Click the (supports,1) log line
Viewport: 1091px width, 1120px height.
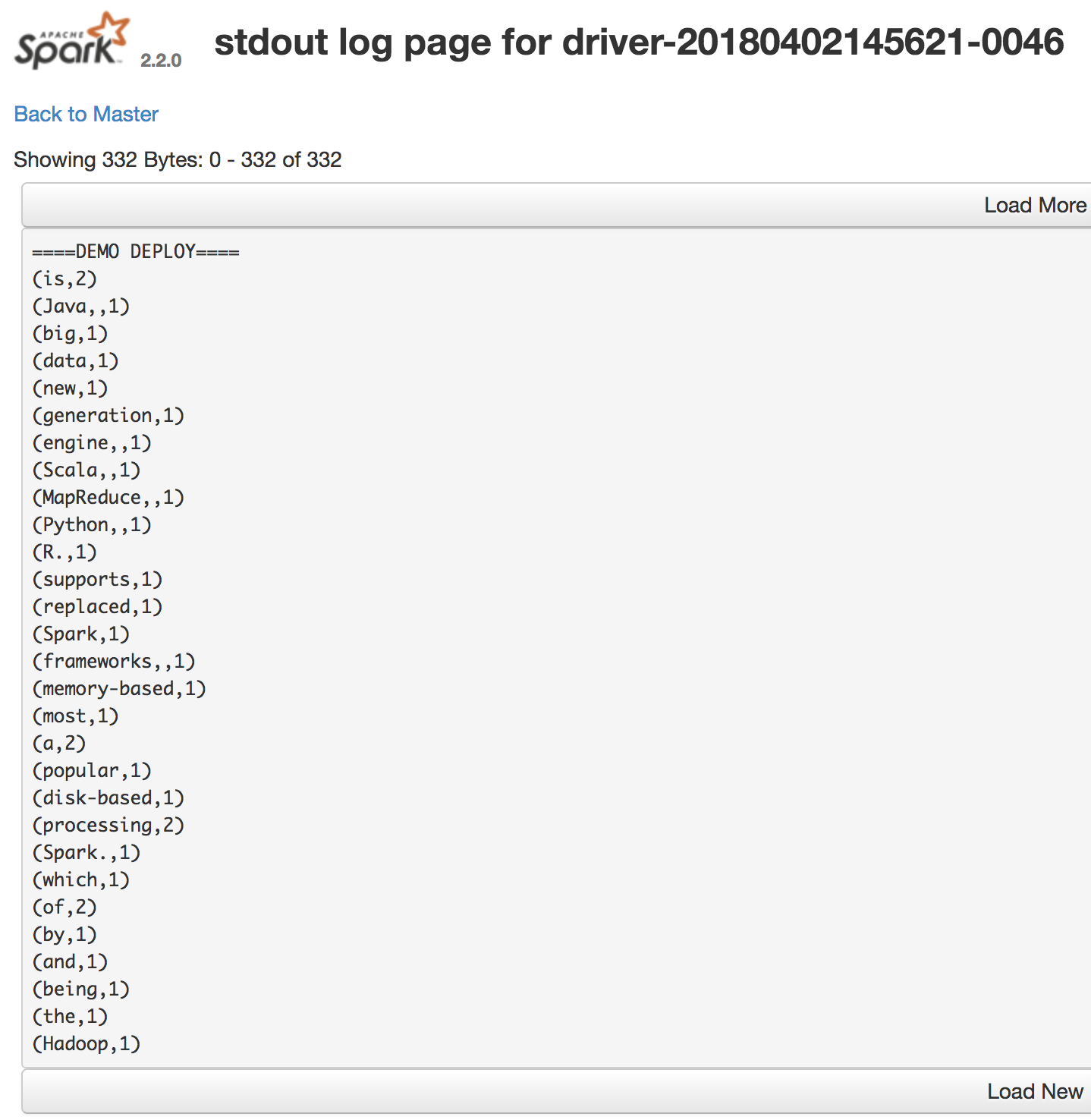click(x=97, y=579)
